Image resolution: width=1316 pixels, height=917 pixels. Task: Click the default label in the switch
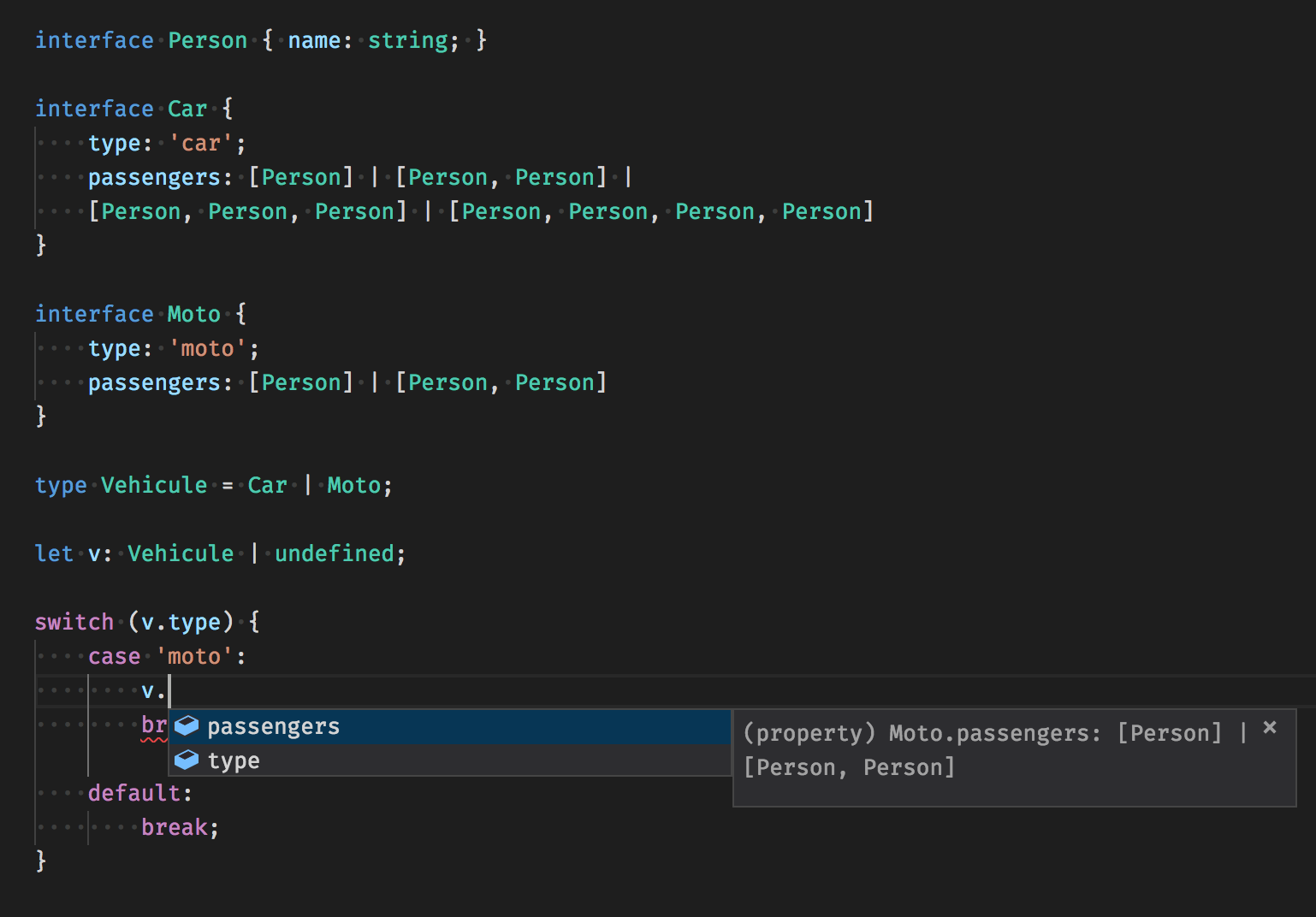[x=135, y=793]
